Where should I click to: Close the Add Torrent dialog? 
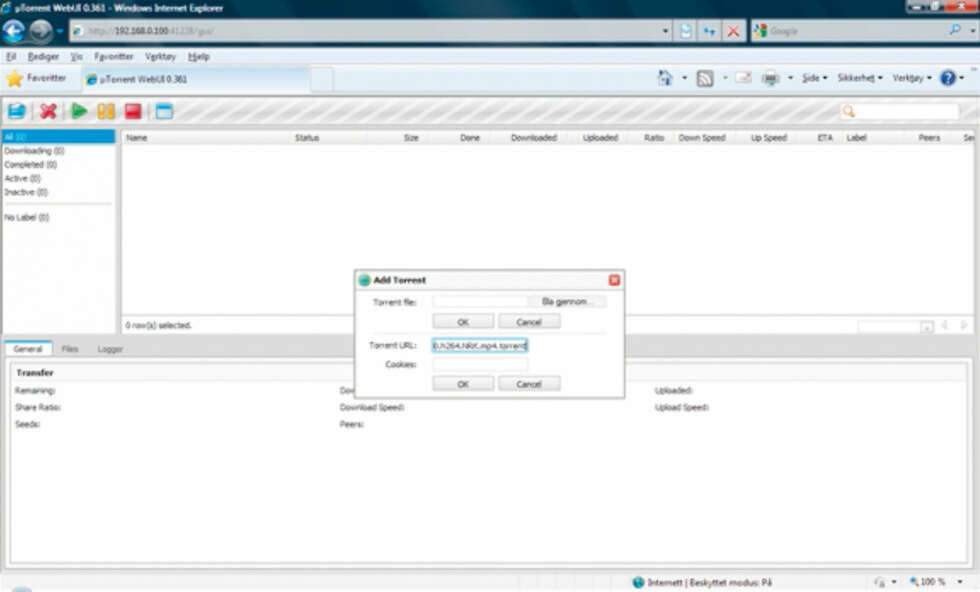point(614,280)
